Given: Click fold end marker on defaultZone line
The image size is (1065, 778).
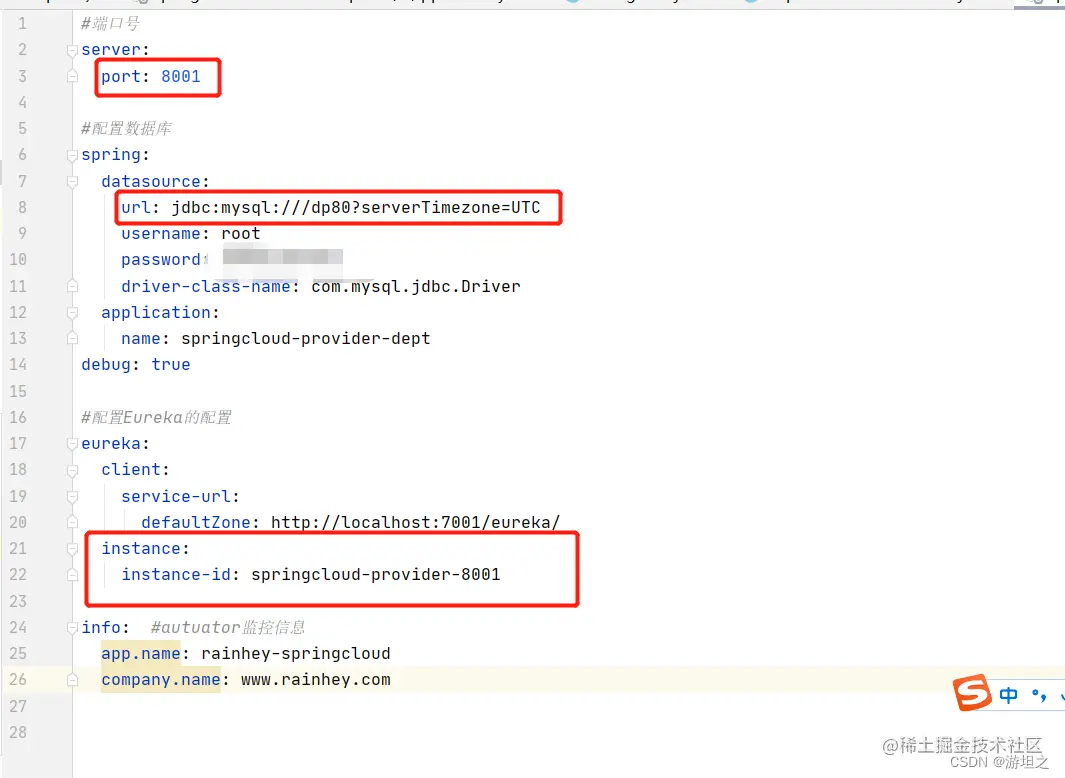Looking at the screenshot, I should coord(73,523).
